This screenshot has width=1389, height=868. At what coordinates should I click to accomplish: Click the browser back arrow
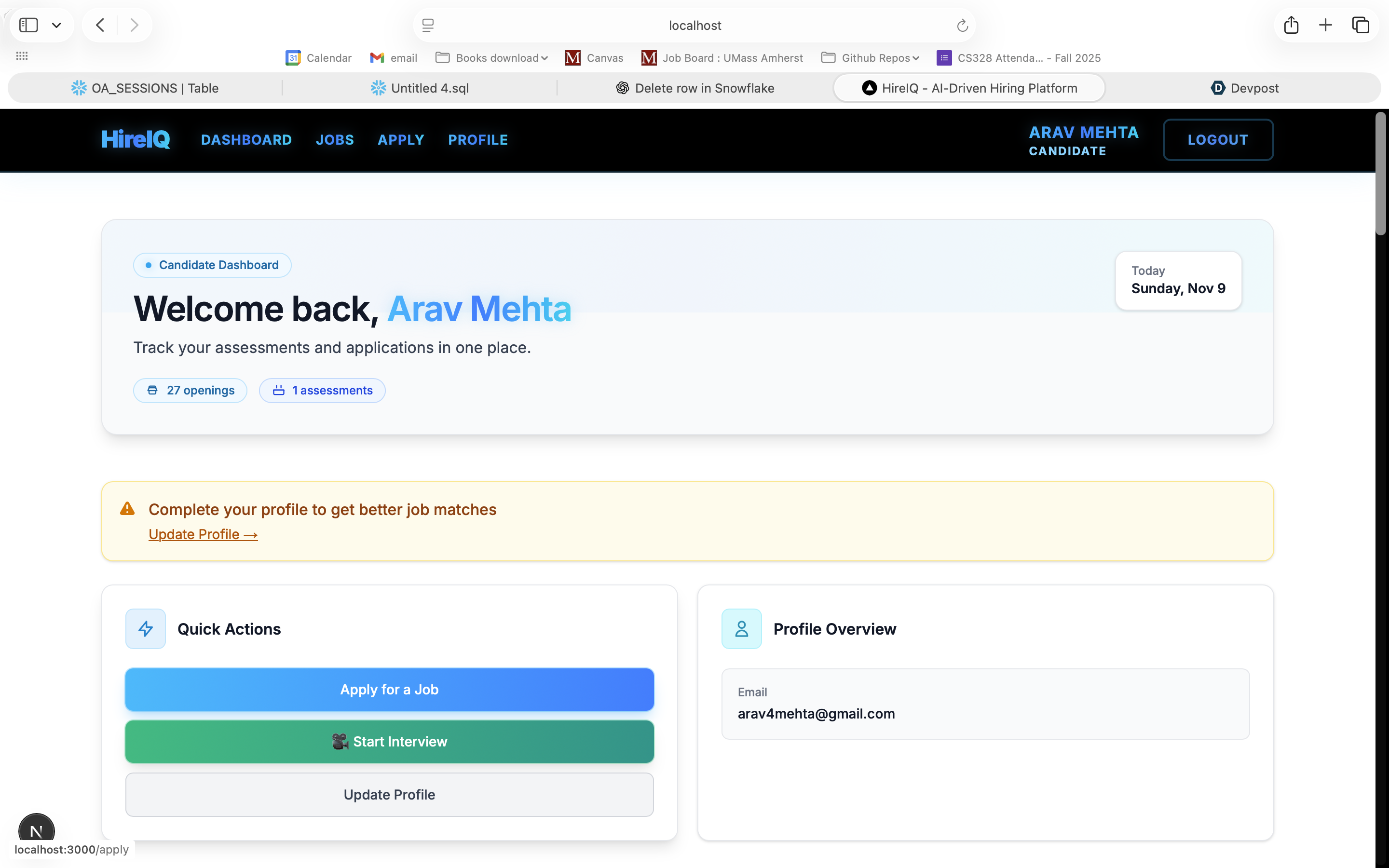(x=100, y=25)
